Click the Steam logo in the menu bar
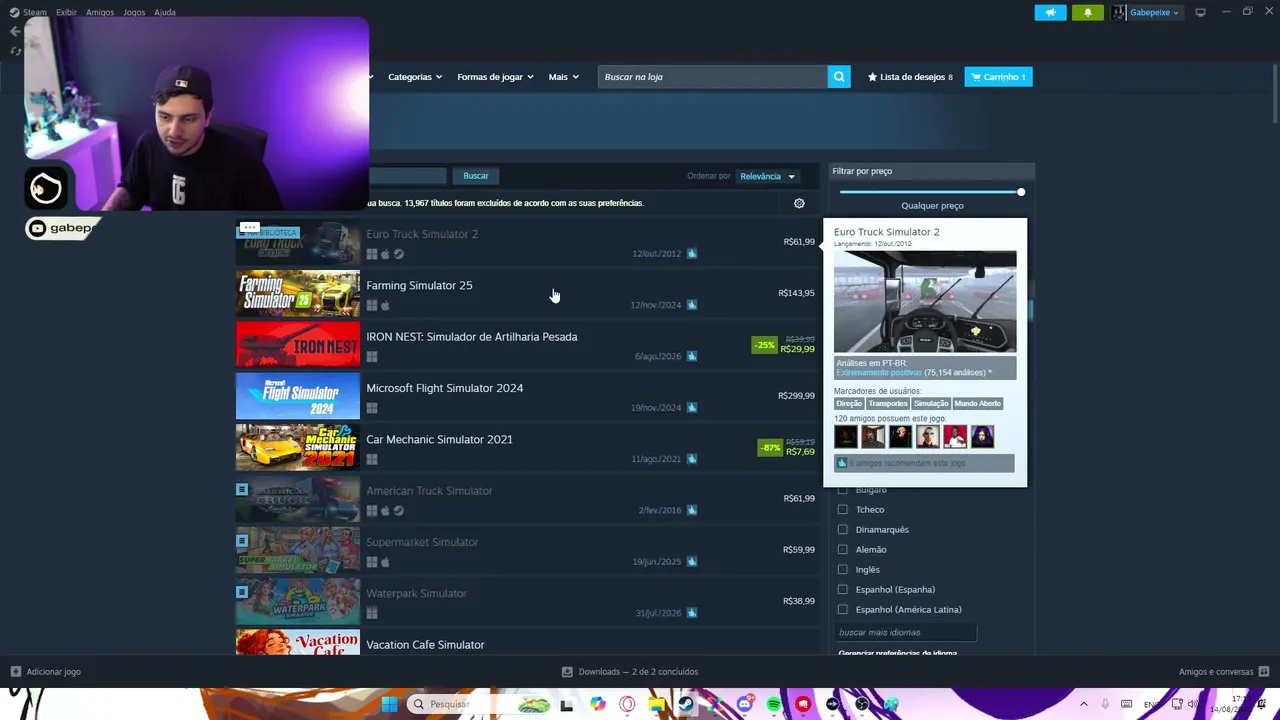The width and height of the screenshot is (1280, 720). point(14,12)
